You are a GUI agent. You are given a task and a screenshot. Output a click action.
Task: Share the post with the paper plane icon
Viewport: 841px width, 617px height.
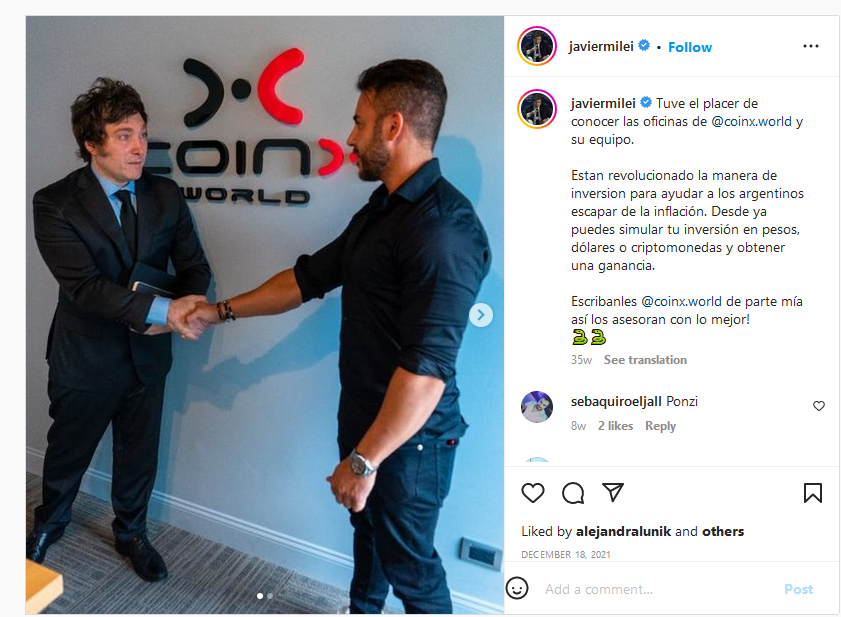click(613, 492)
